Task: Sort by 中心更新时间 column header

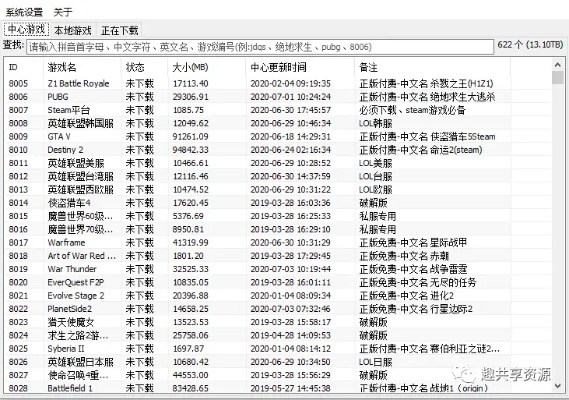Action: (300, 67)
